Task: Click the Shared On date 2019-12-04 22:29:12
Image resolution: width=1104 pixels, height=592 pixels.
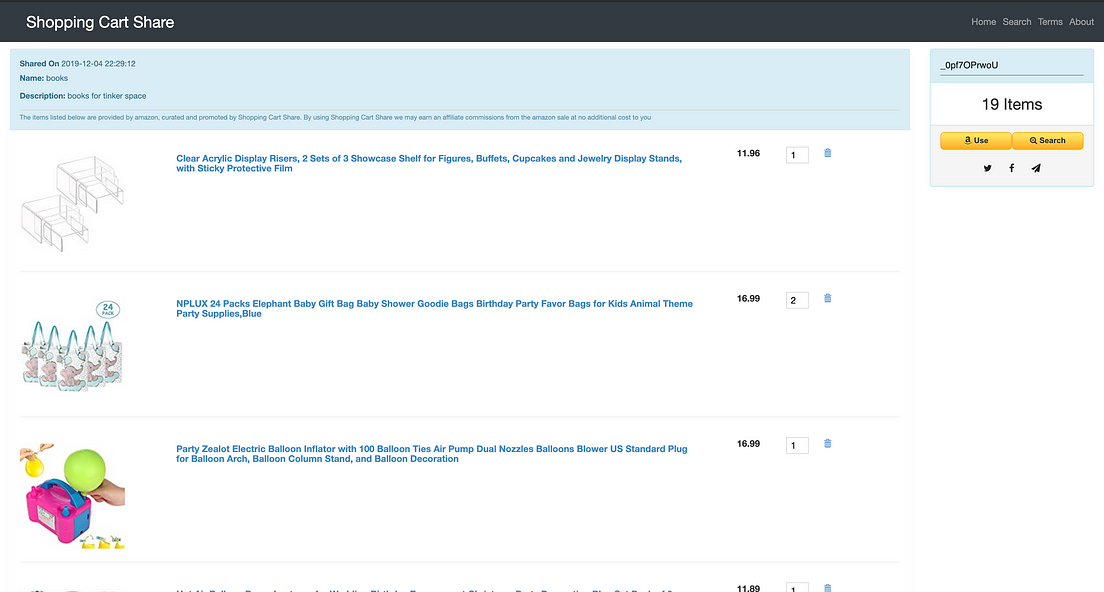Action: click(99, 63)
